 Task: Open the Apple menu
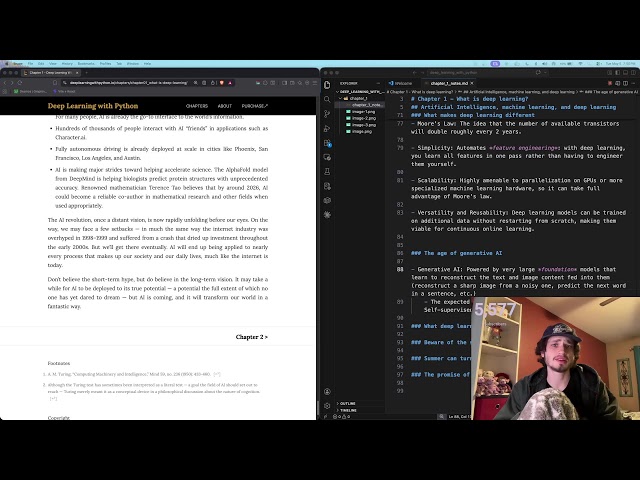(x=7, y=64)
